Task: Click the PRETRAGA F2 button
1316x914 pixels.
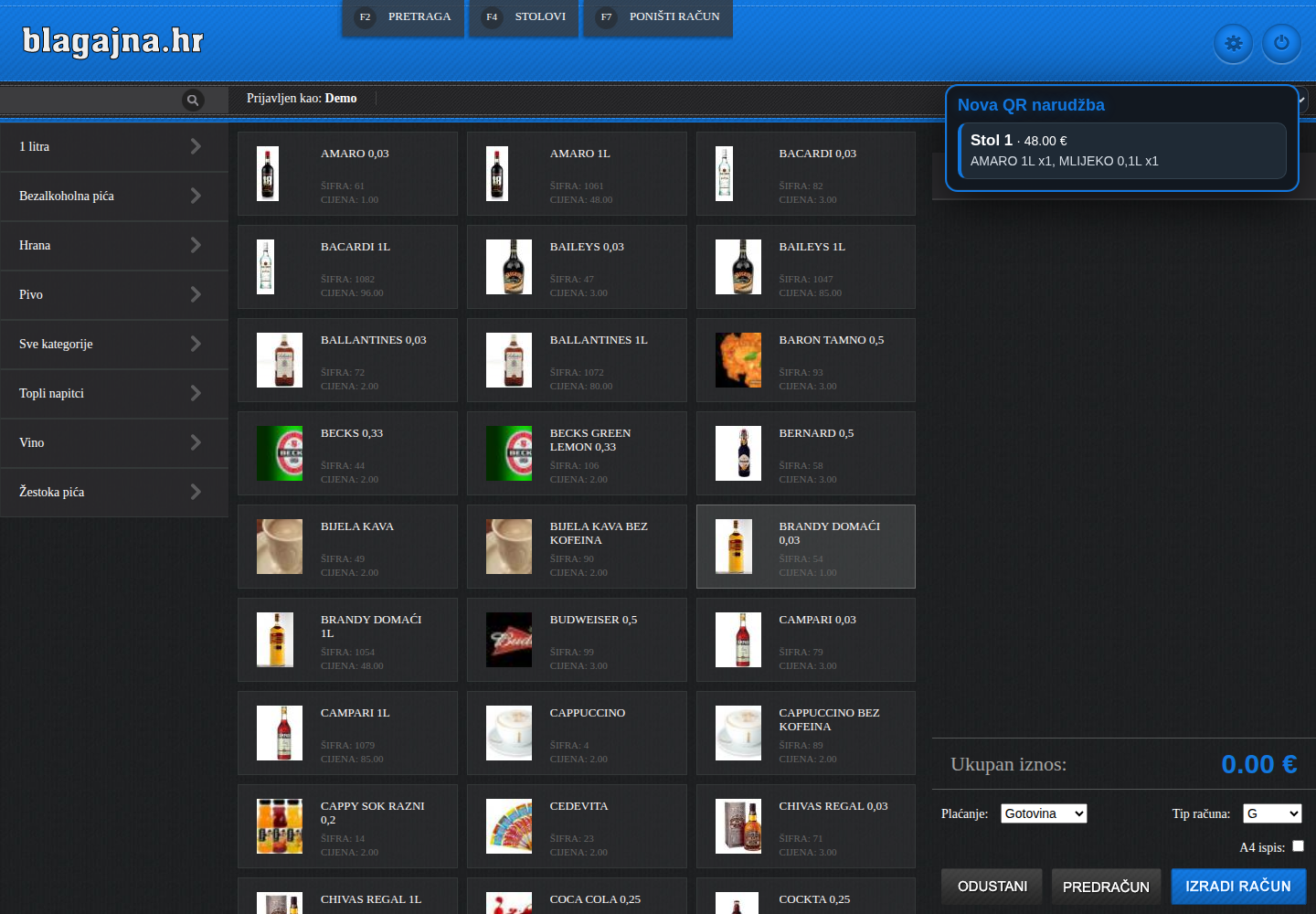Action: coord(403,17)
